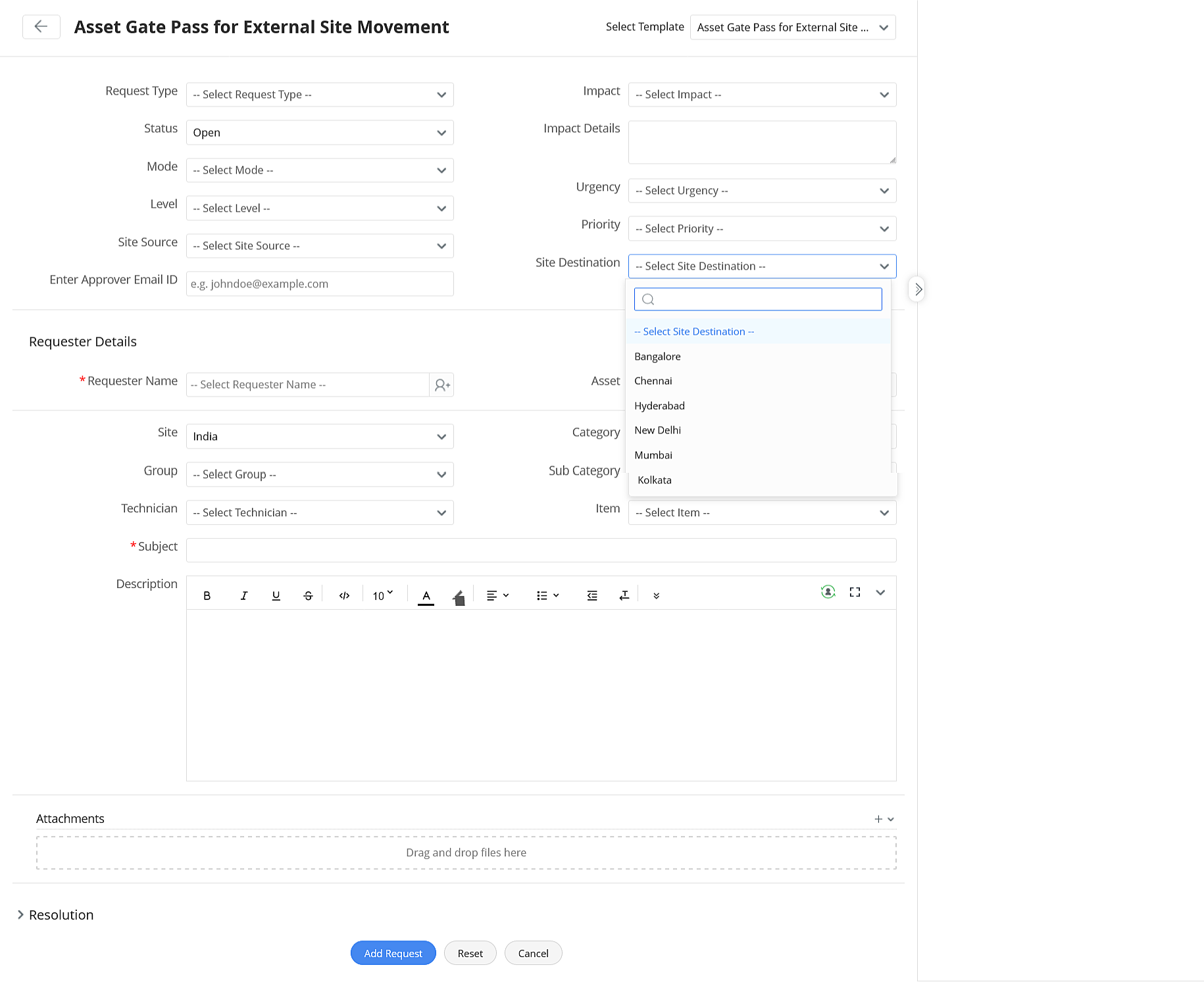Viewport: 1204px width, 982px height.
Task: Go back using the arrow button
Action: tap(41, 27)
